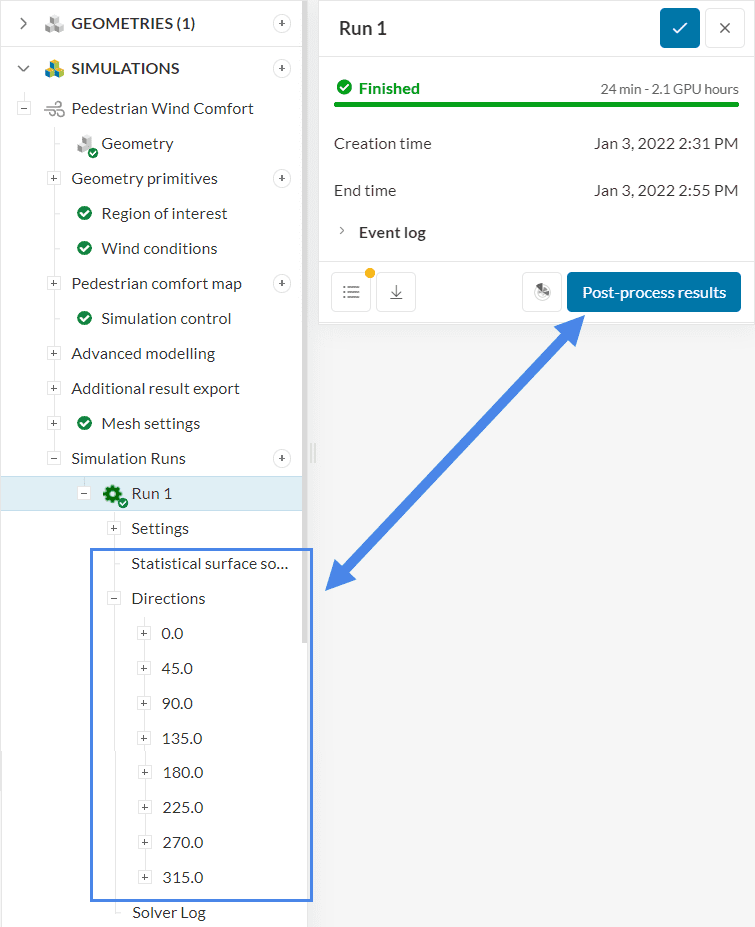Click the green check beside Wind conditions
The width and height of the screenshot is (755, 927).
[83, 248]
